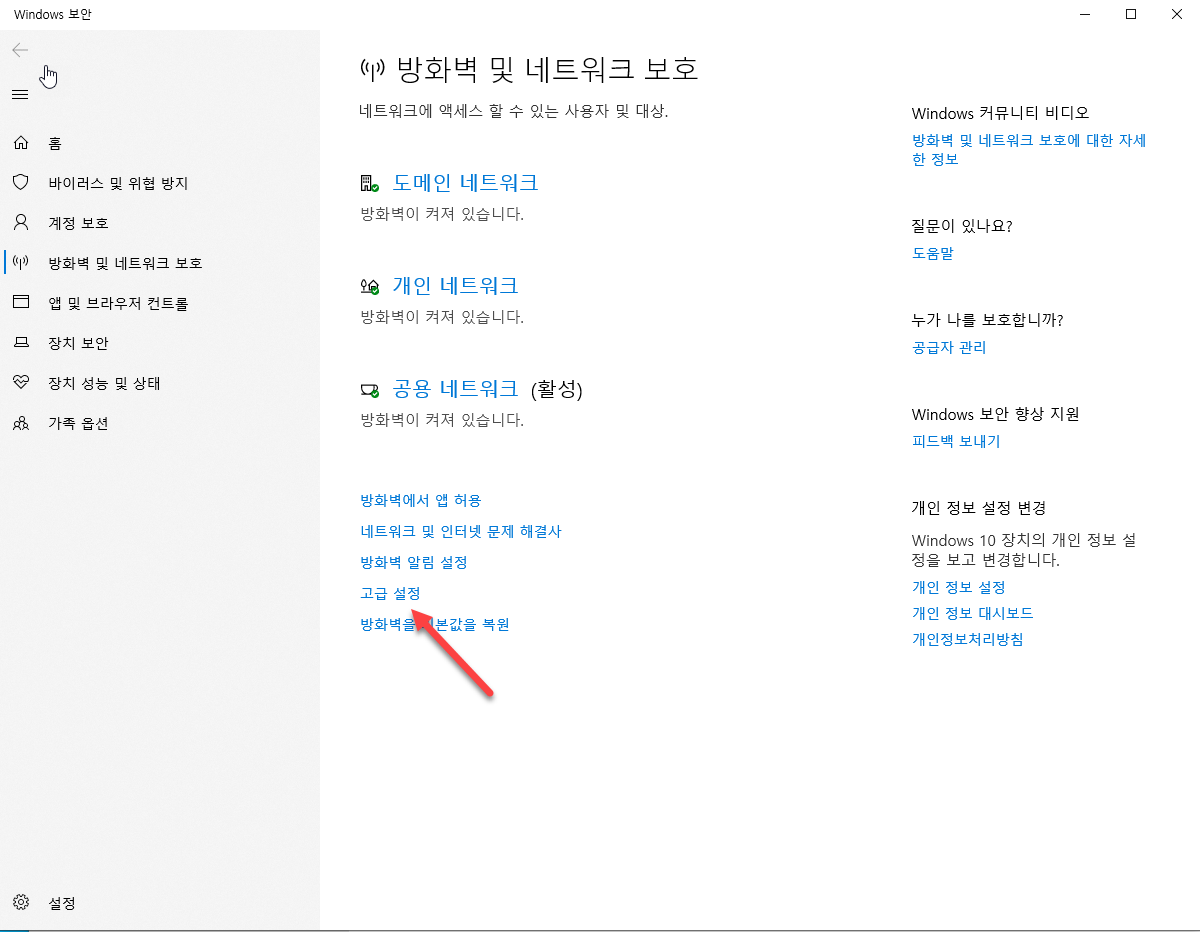Click 개인정보처리방침 link
This screenshot has height=932, width=1200.
(x=968, y=639)
